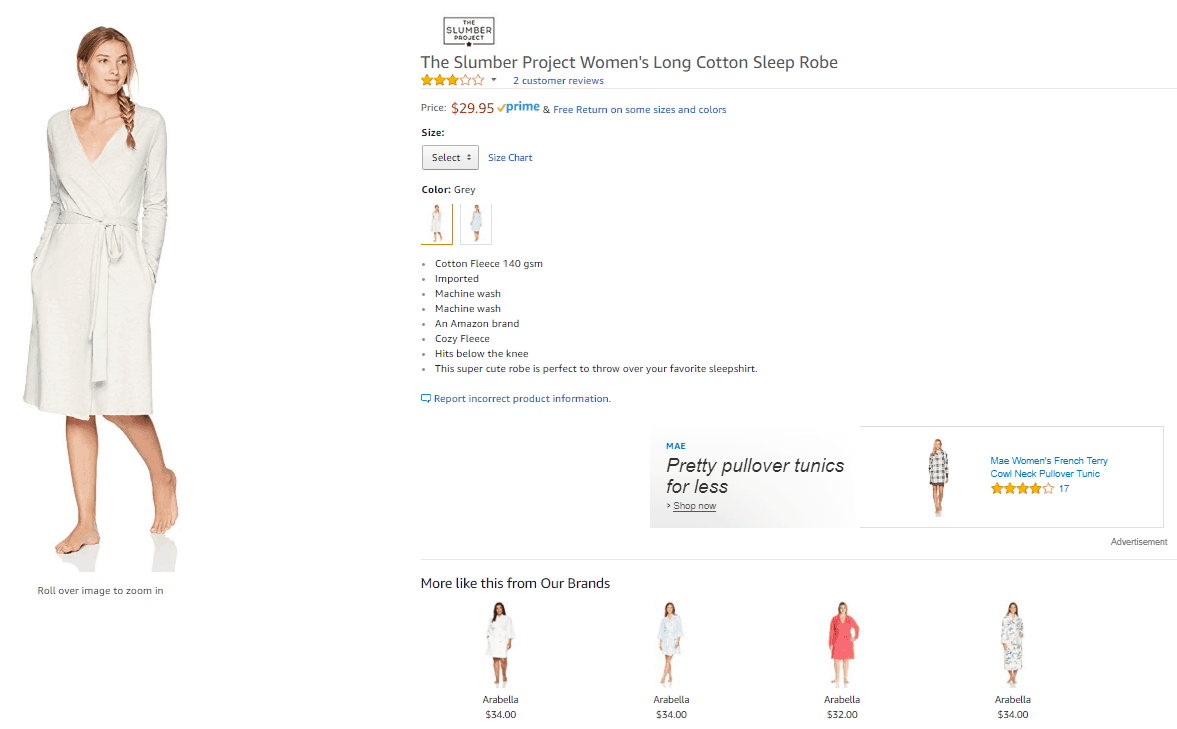Viewport: 1177px width, 729px height.
Task: Open the floral Arabella robe thumbnail
Action: click(1013, 644)
